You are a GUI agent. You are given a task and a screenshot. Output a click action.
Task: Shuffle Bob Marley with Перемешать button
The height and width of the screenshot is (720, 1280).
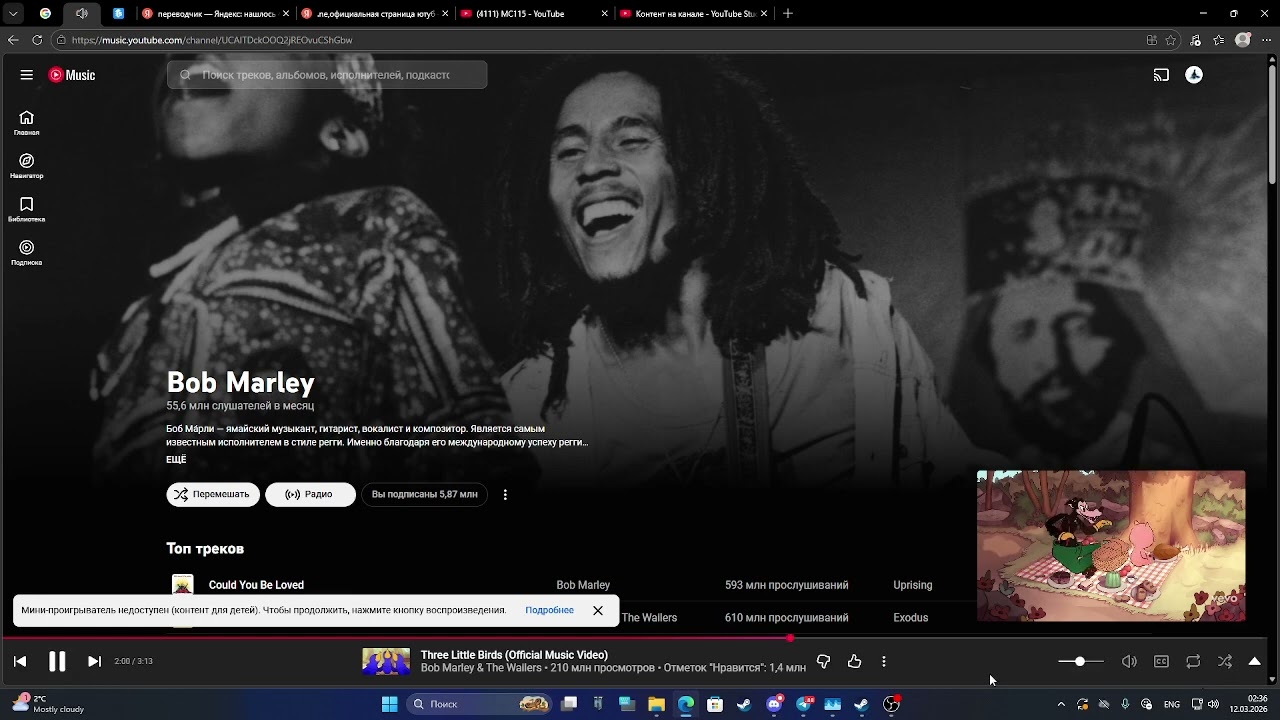point(213,494)
